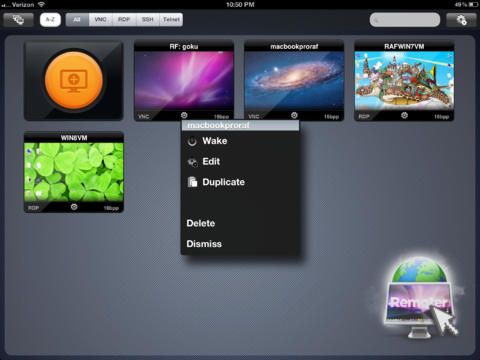Click the Wake power icon in menu
This screenshot has height=360, width=480.
[192, 141]
